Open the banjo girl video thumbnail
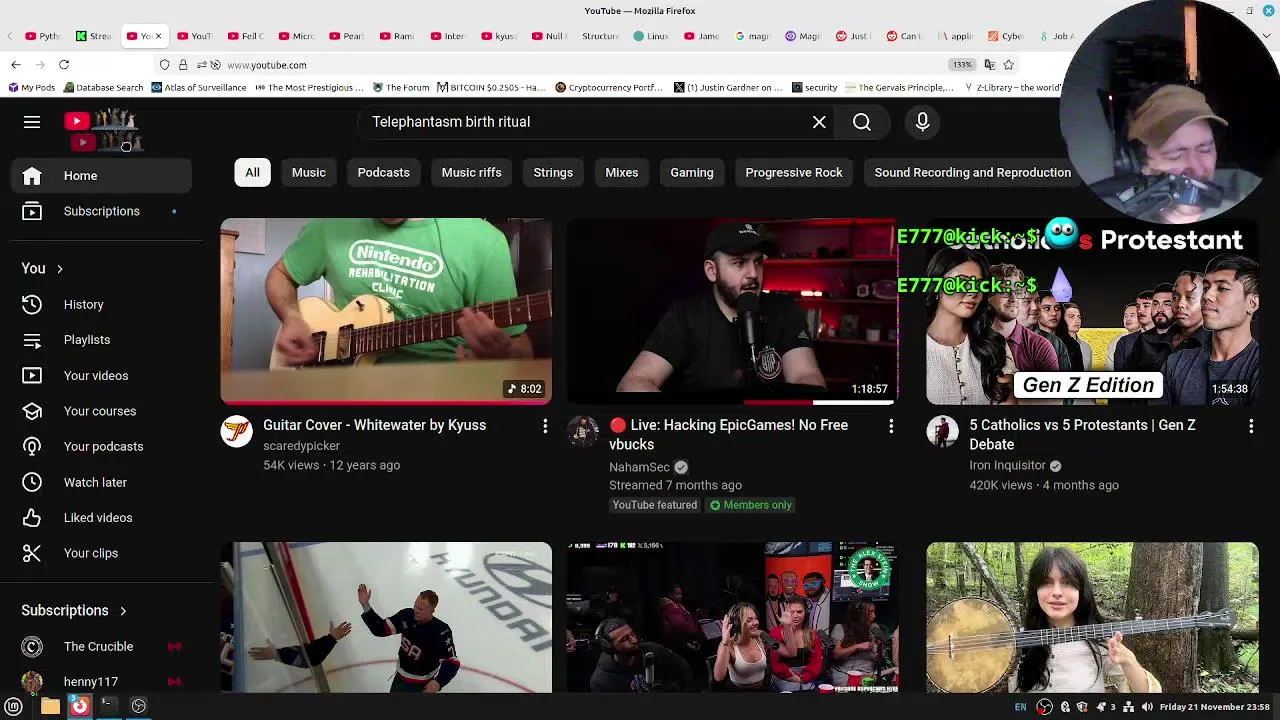This screenshot has width=1280, height=720. point(1092,617)
